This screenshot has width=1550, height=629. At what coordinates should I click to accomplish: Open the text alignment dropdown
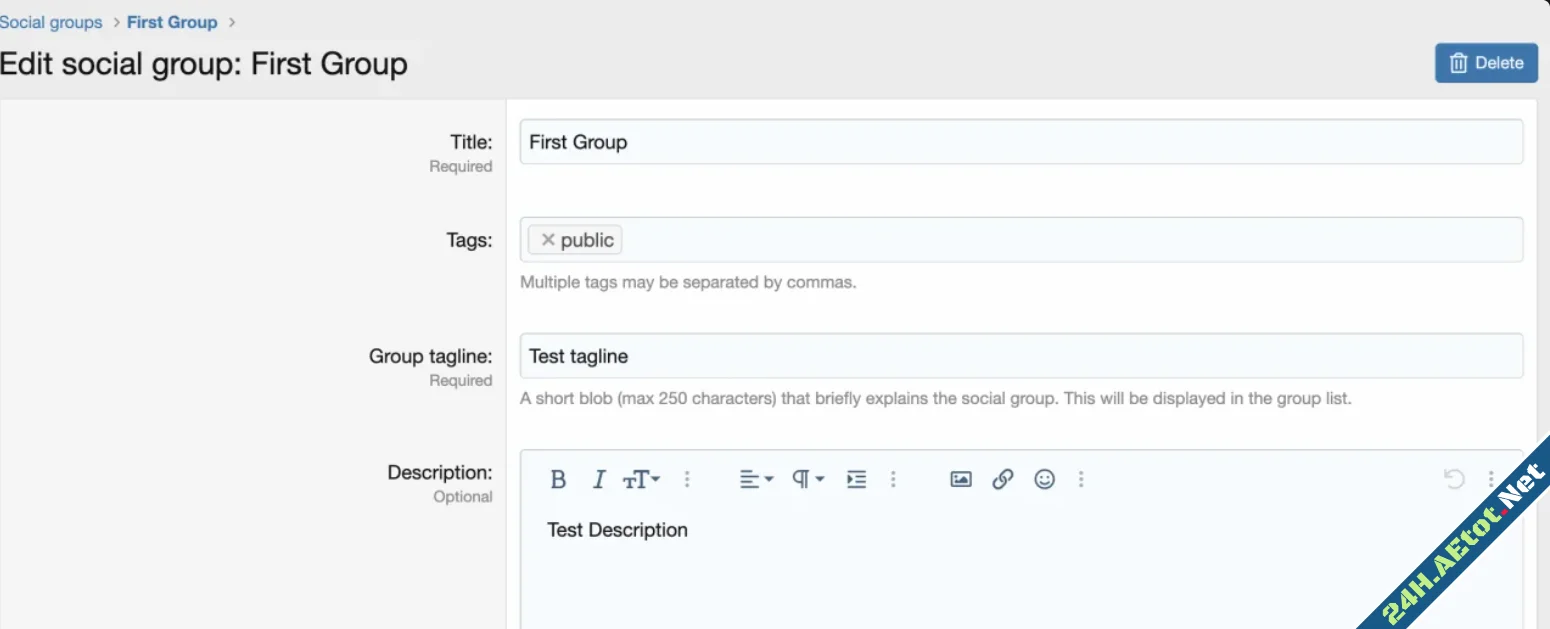pyautogui.click(x=756, y=480)
